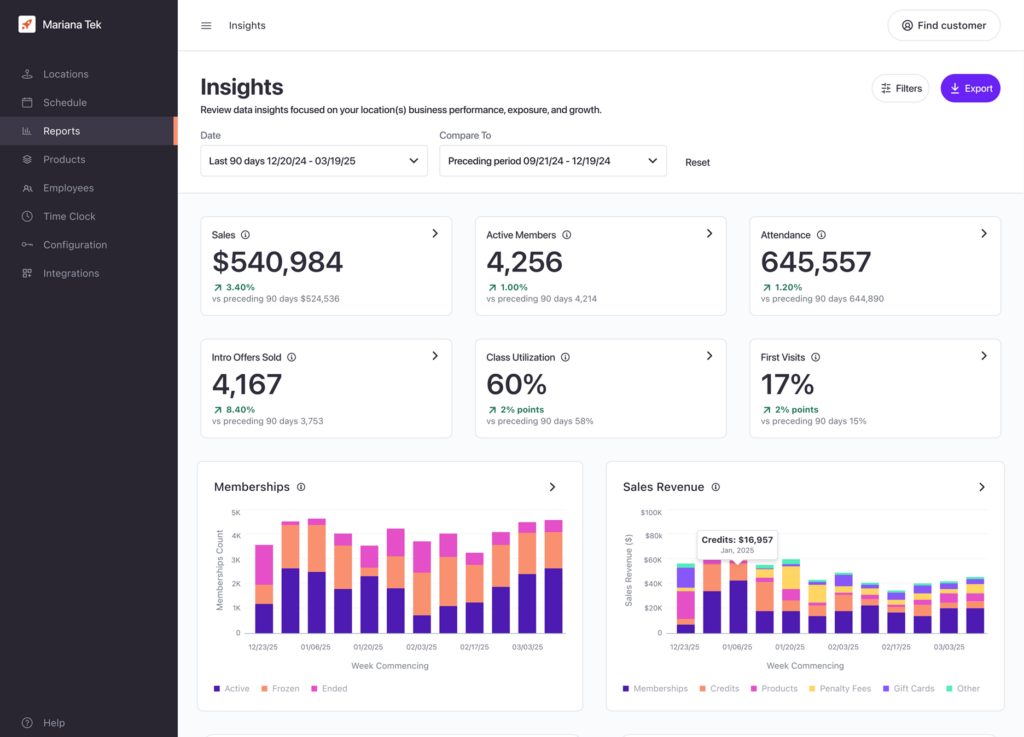The height and width of the screenshot is (737, 1024).
Task: Click the Mariana Tek rocket logo
Action: pos(27,25)
